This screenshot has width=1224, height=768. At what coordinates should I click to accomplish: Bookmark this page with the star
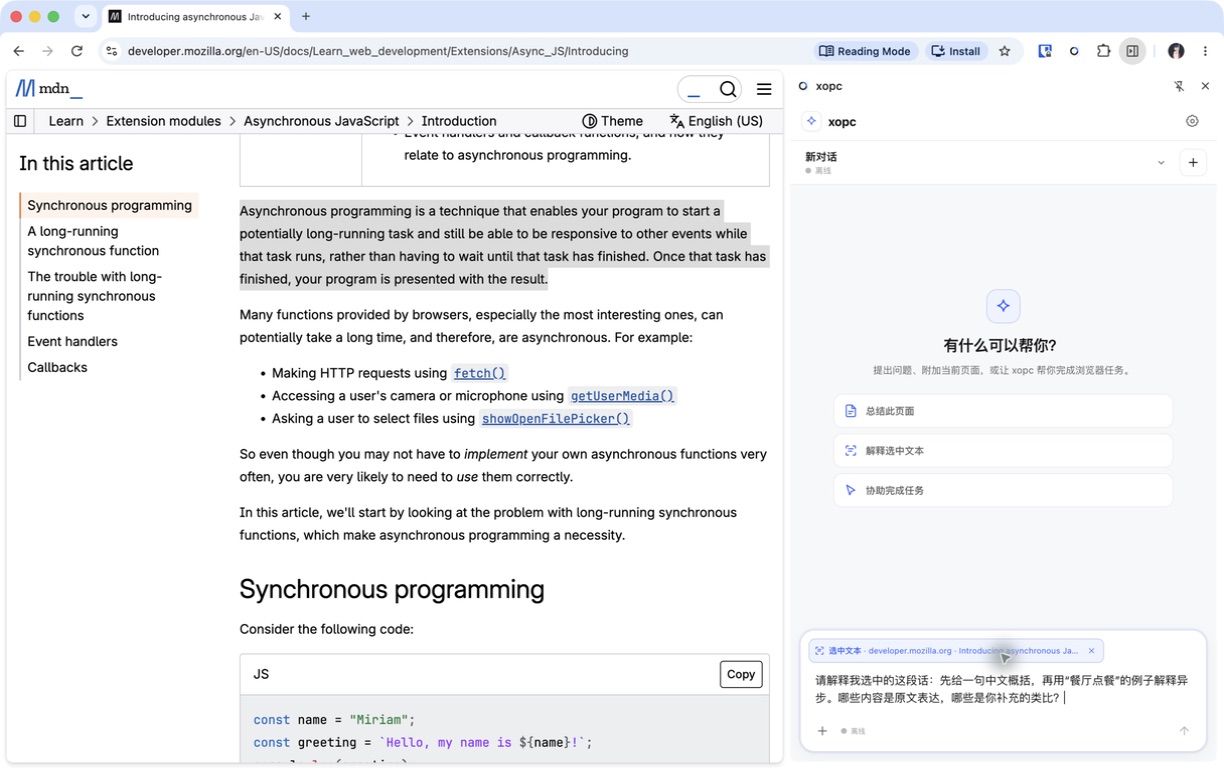[x=1005, y=51]
